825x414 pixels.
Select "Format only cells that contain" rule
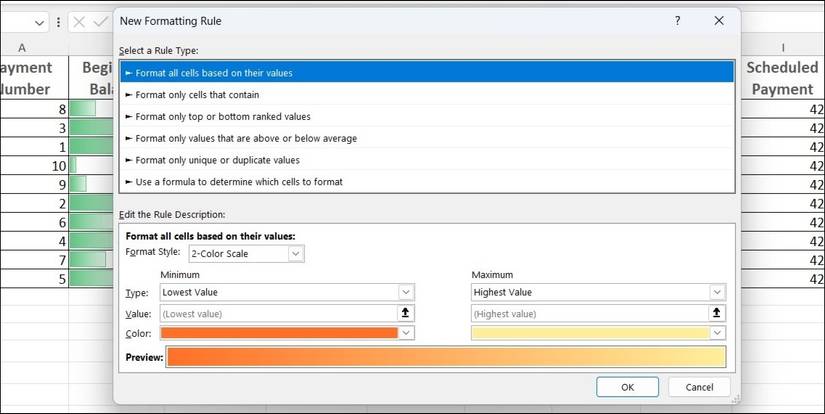click(198, 95)
